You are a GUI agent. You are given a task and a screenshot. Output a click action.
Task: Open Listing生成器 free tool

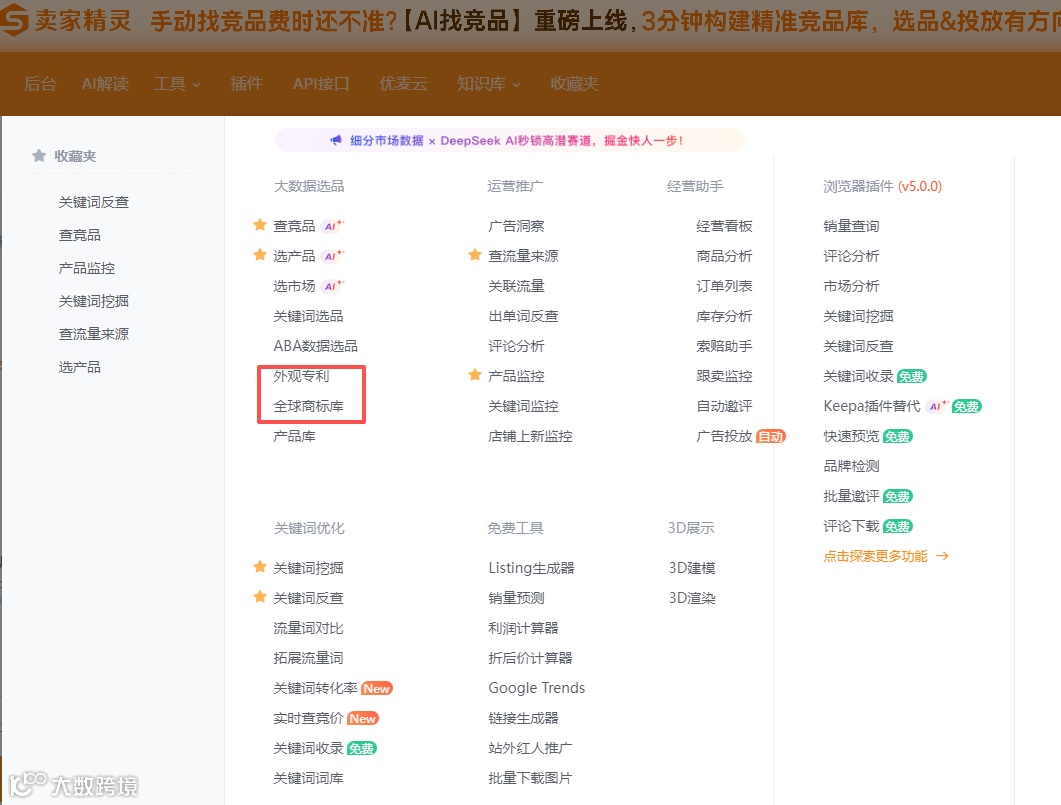pos(531,568)
